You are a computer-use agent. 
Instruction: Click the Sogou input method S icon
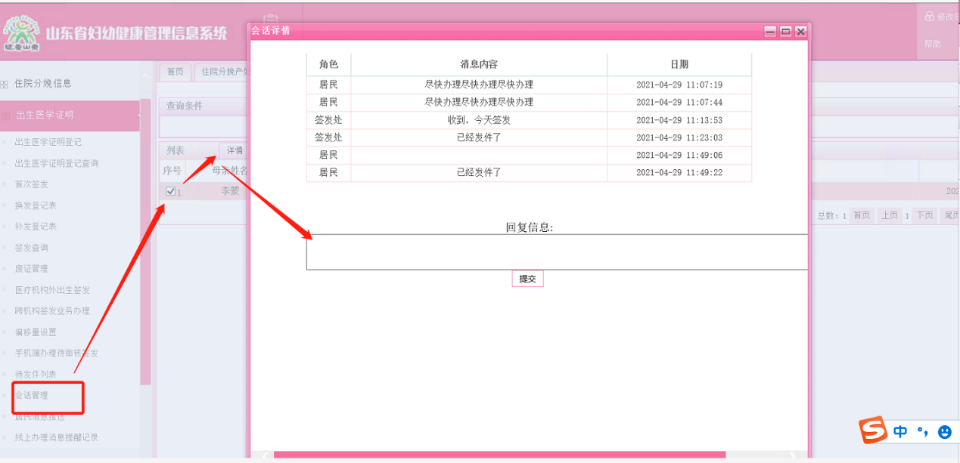coord(871,431)
